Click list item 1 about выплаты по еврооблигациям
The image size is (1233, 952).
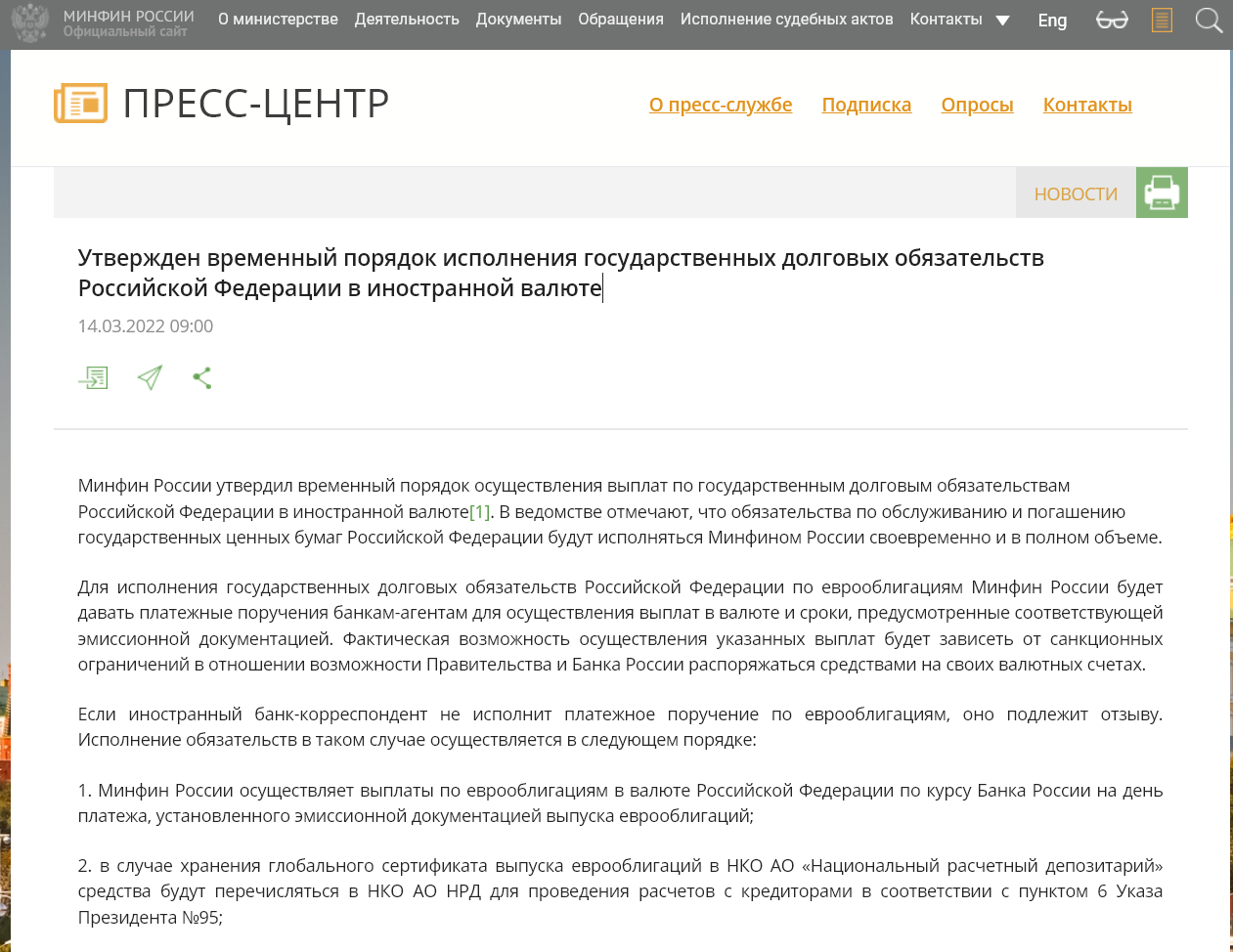coord(620,802)
